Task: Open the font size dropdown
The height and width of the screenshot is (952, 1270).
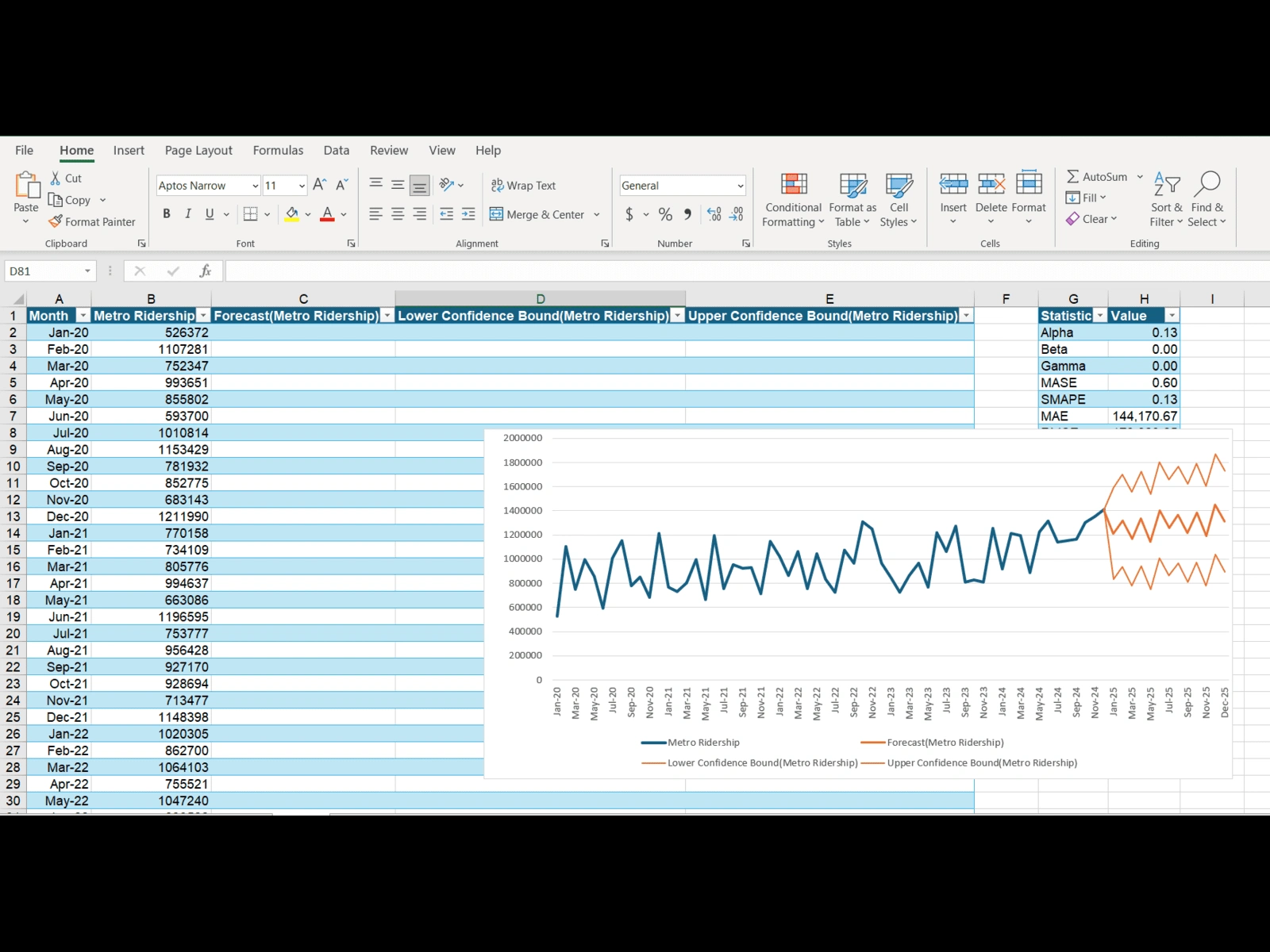Action: tap(302, 186)
